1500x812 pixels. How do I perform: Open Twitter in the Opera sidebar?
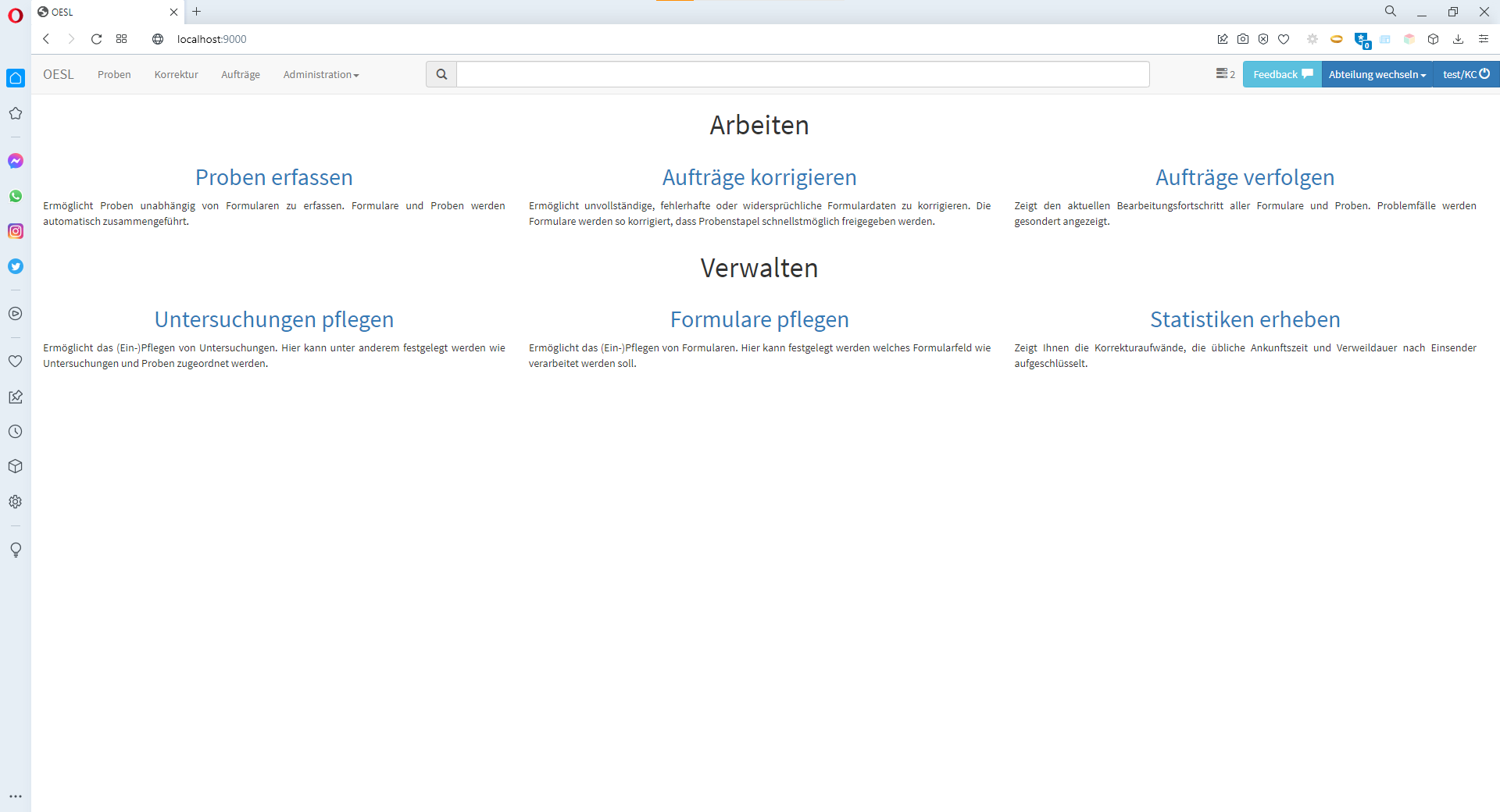click(16, 266)
